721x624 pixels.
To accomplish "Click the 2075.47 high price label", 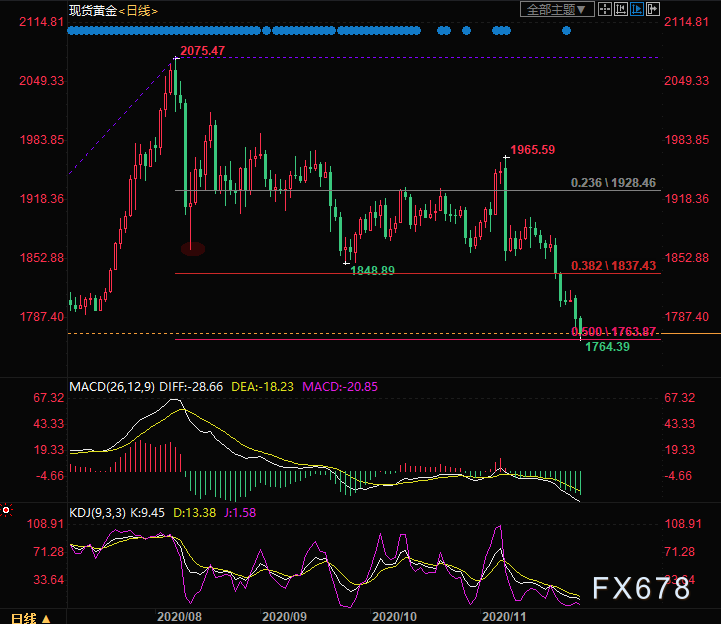I will (x=202, y=50).
